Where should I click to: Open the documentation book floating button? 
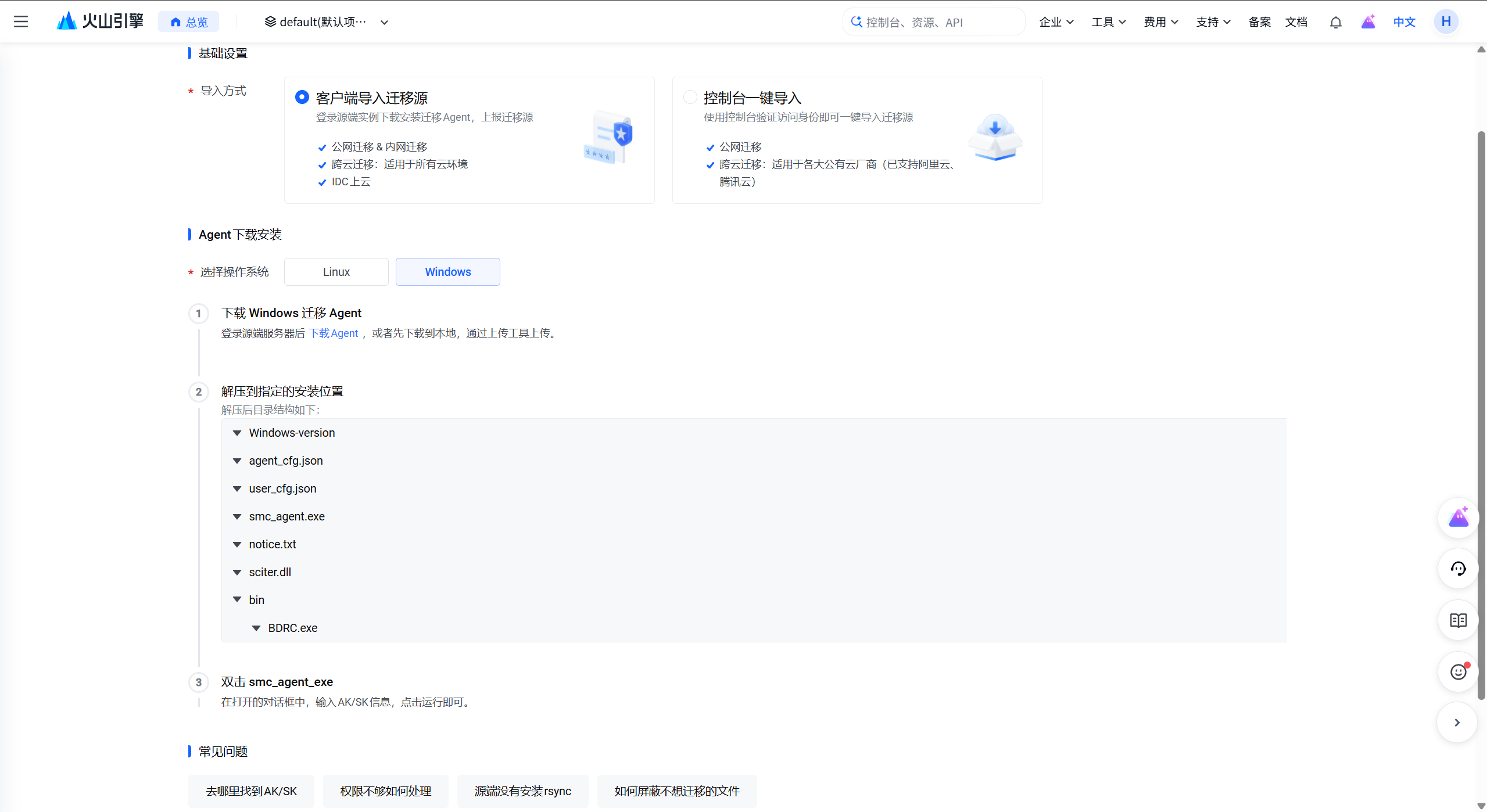click(x=1458, y=620)
